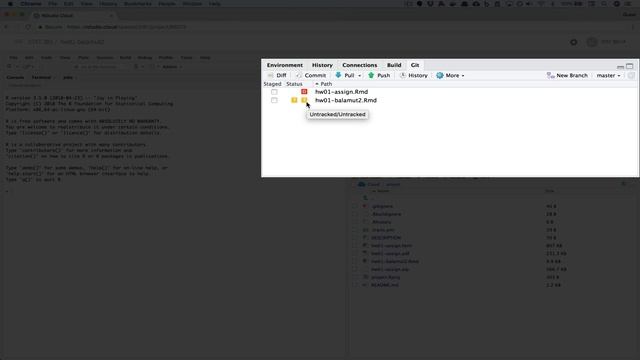Viewport: 640px width, 360px height.
Task: Switch to the Jobs tab
Action: coord(68,78)
